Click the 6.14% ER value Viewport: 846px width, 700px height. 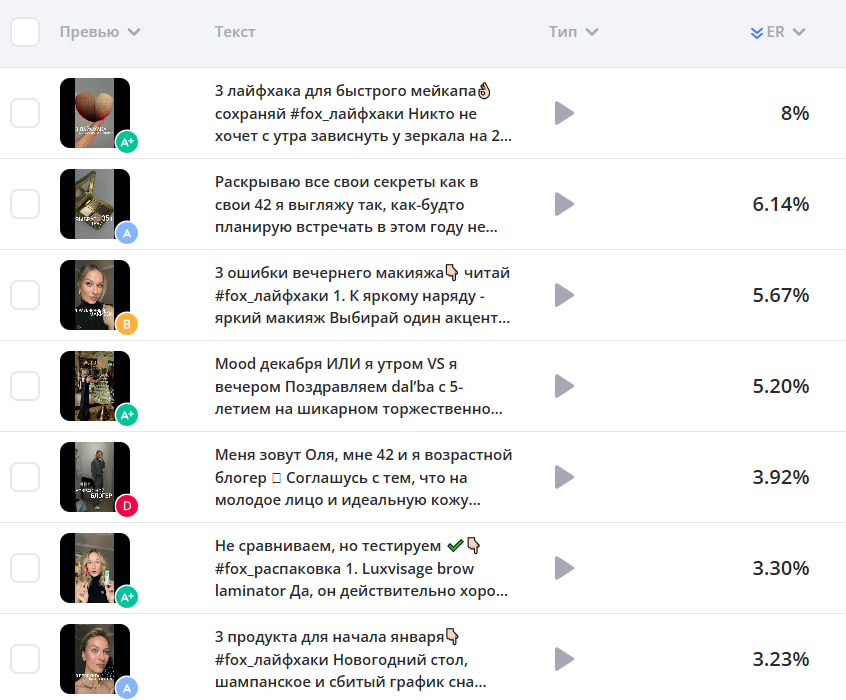(x=781, y=204)
